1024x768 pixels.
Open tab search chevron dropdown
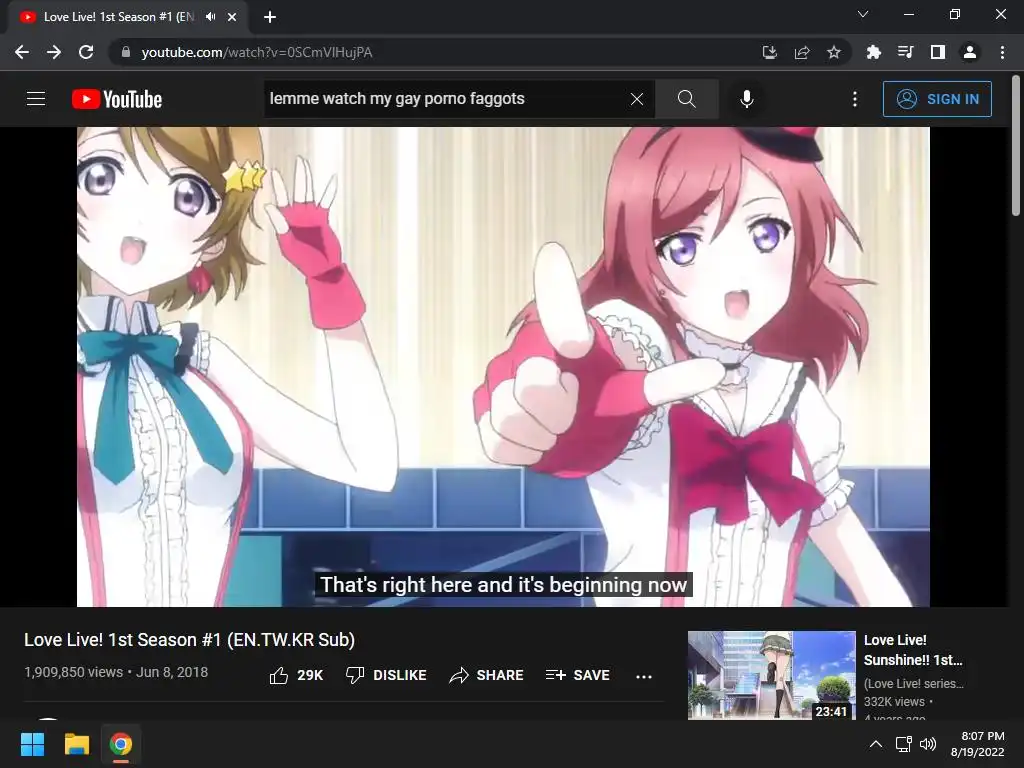tap(863, 14)
